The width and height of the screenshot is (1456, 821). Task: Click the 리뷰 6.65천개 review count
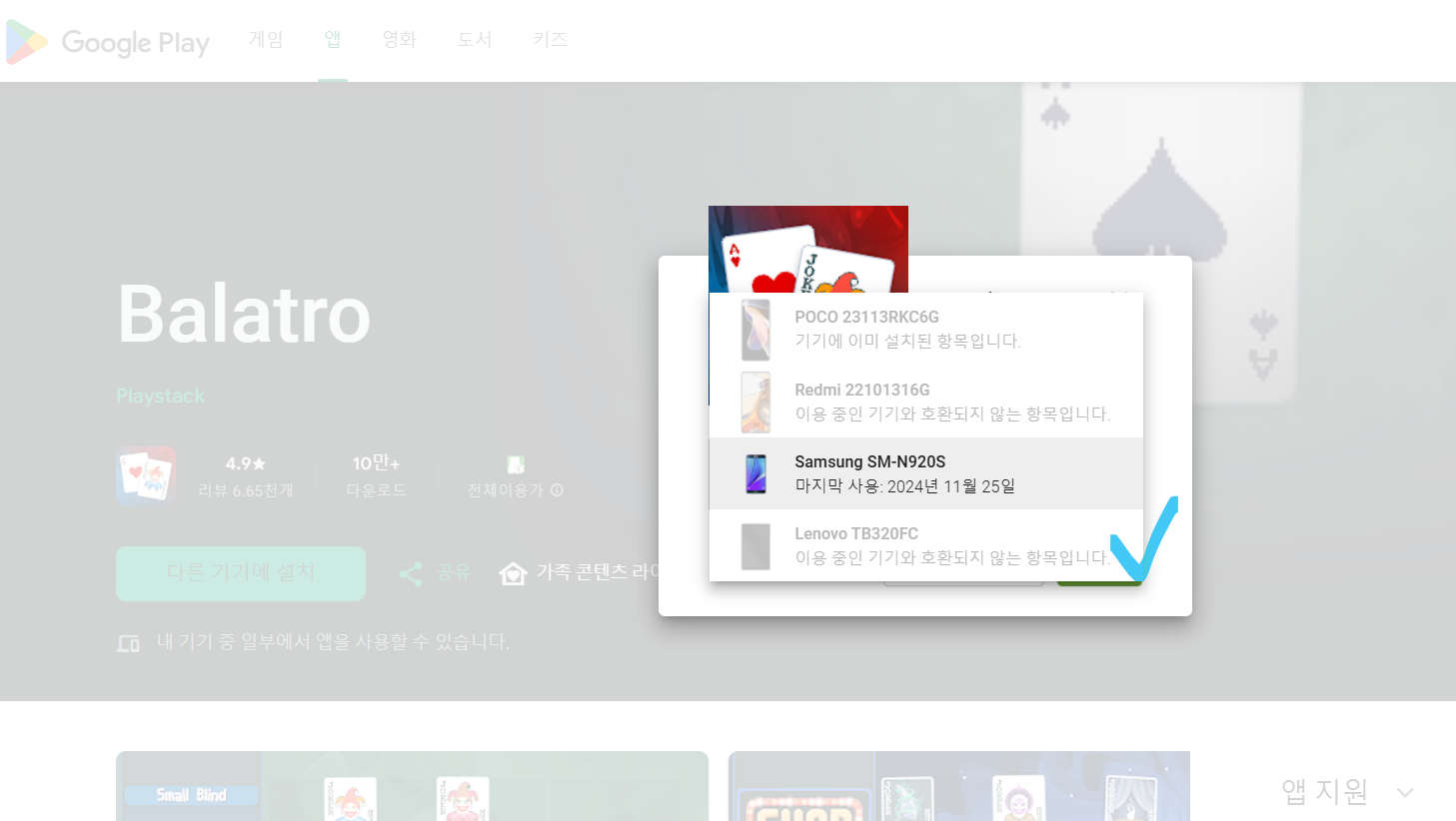point(246,490)
